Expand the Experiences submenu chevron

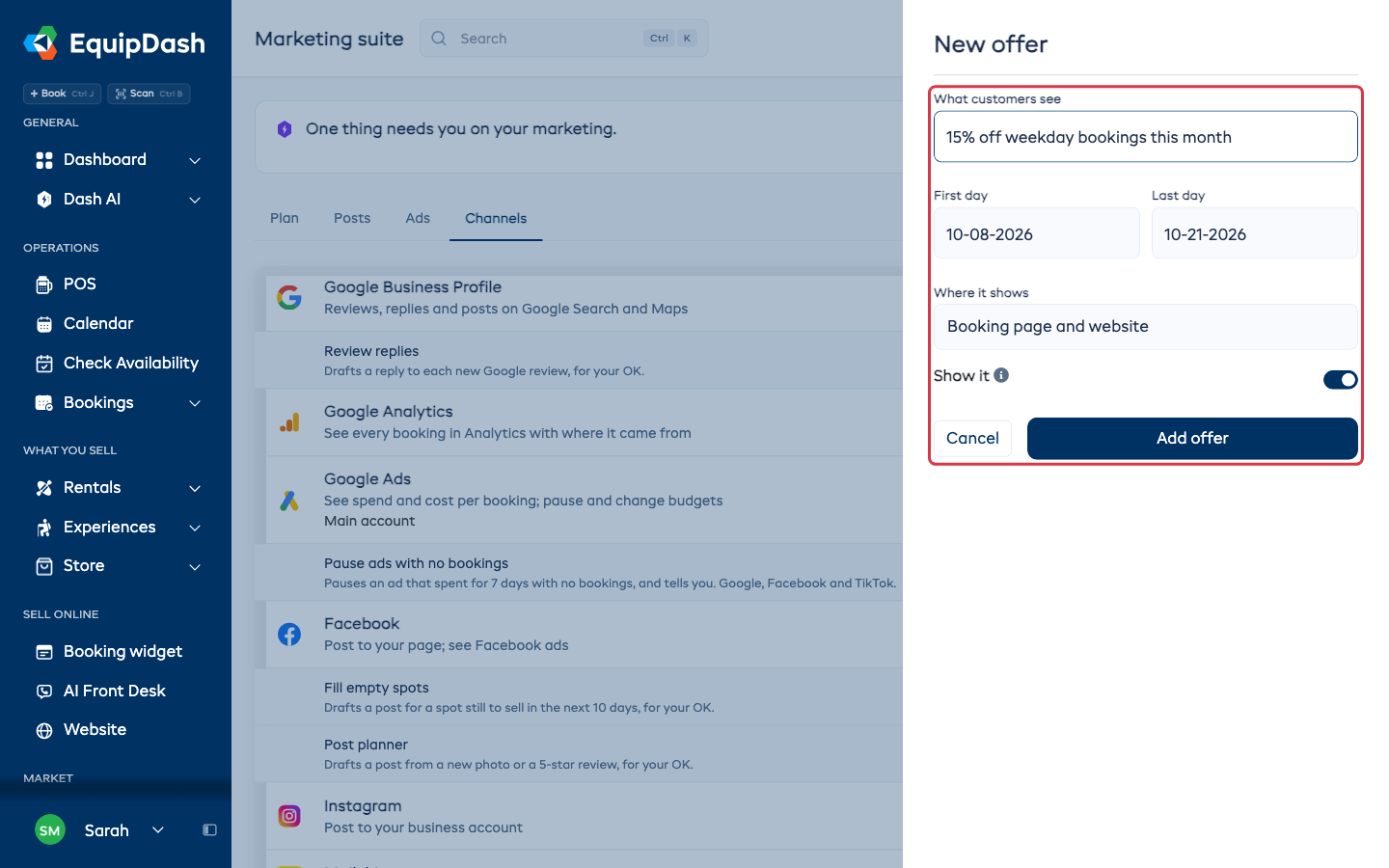195,528
